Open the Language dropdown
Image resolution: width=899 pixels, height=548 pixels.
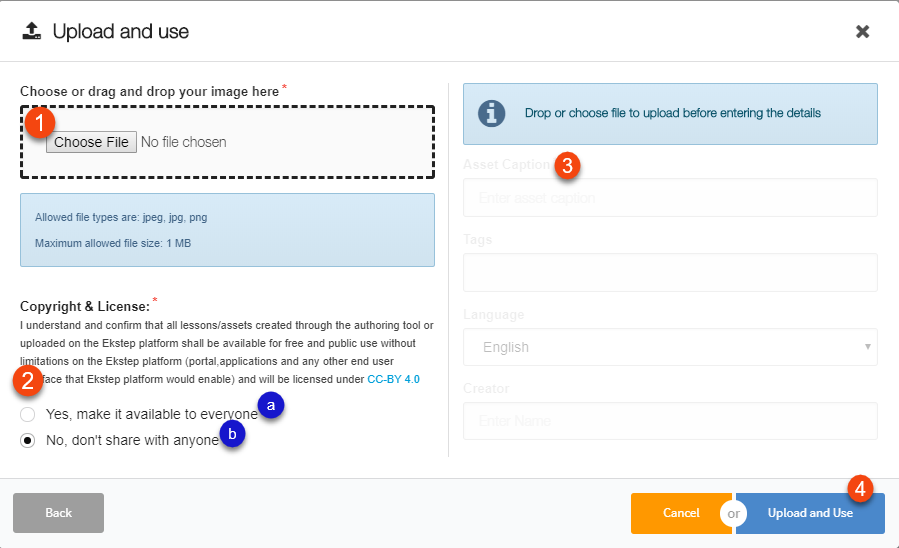point(670,347)
